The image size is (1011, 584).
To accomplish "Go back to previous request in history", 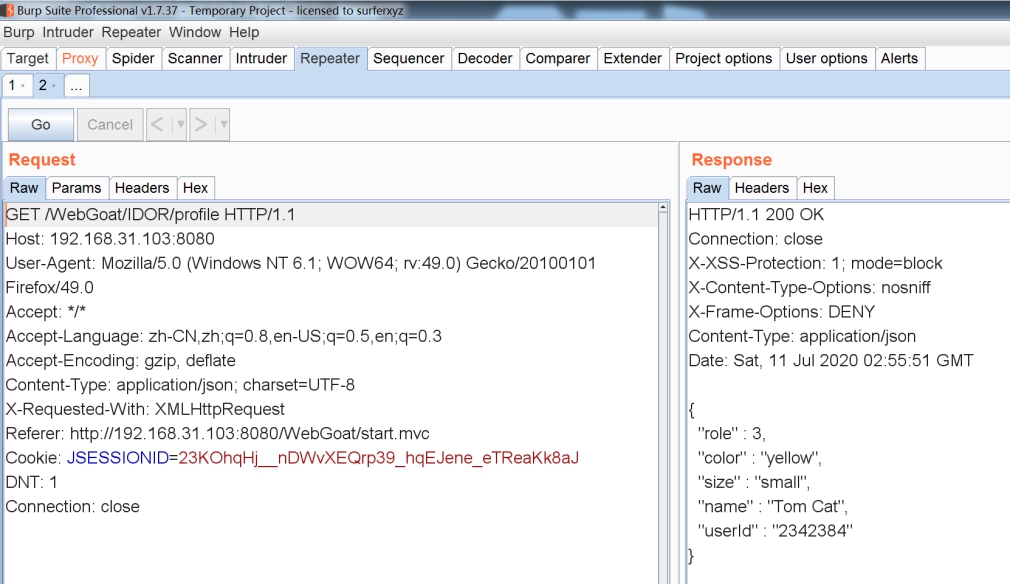I will pyautogui.click(x=159, y=124).
